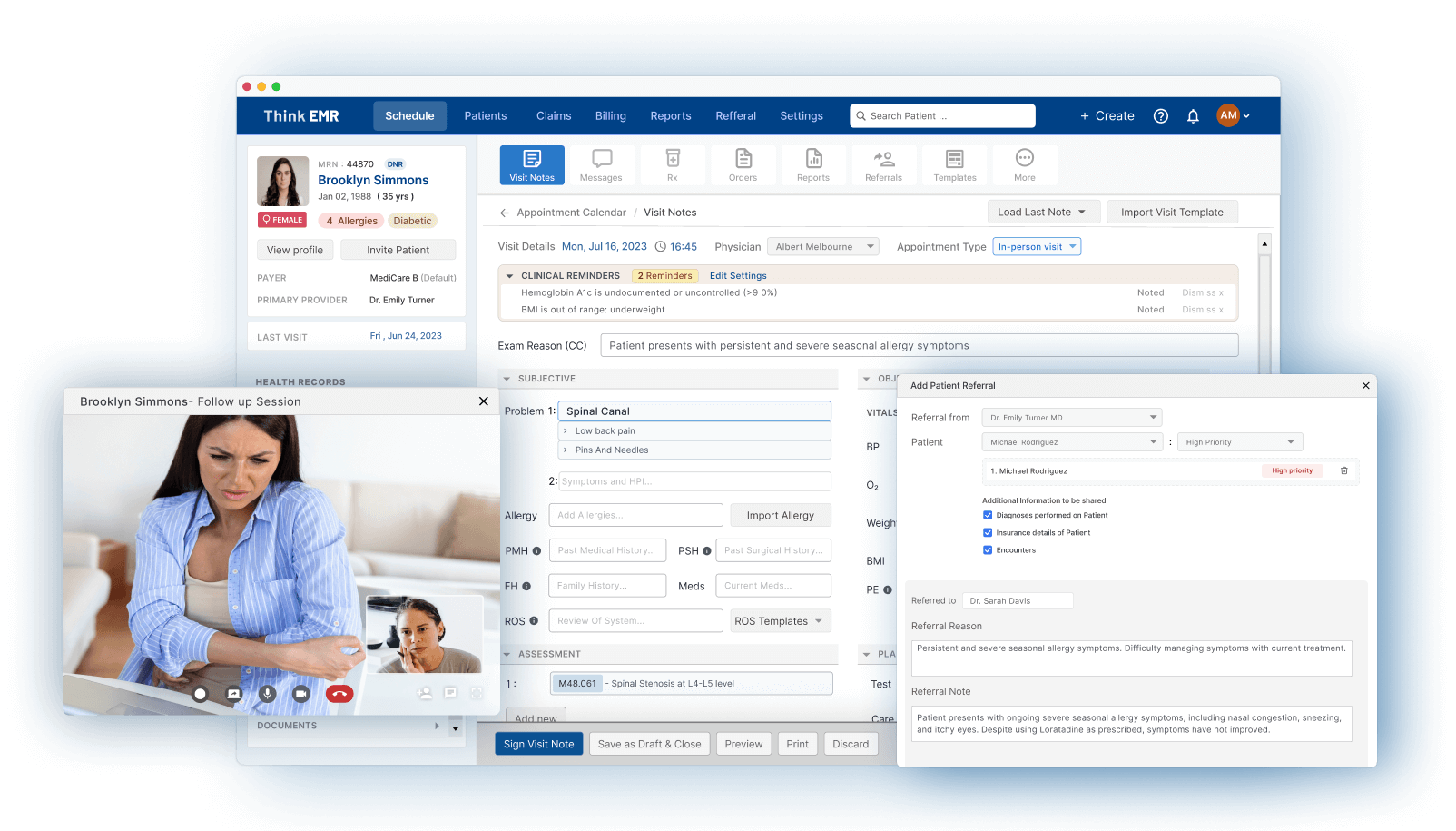Click the Sign Visit Note button
This screenshot has height=831, width=1456.
pos(538,743)
